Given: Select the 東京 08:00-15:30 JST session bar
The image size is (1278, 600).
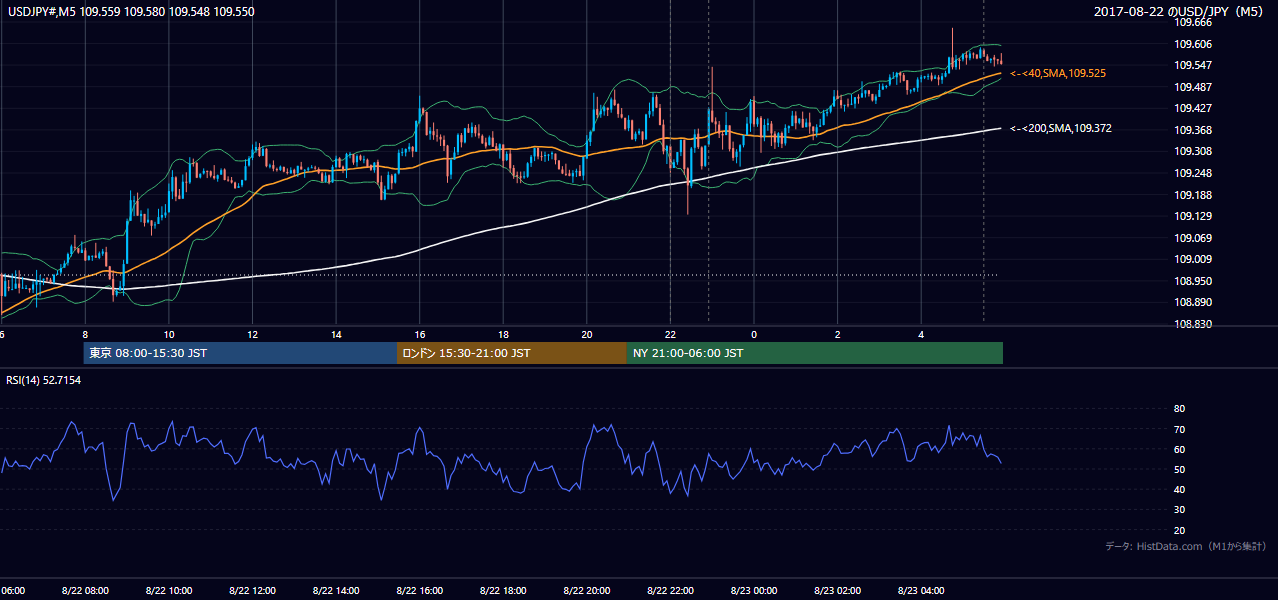Looking at the screenshot, I should (x=240, y=353).
